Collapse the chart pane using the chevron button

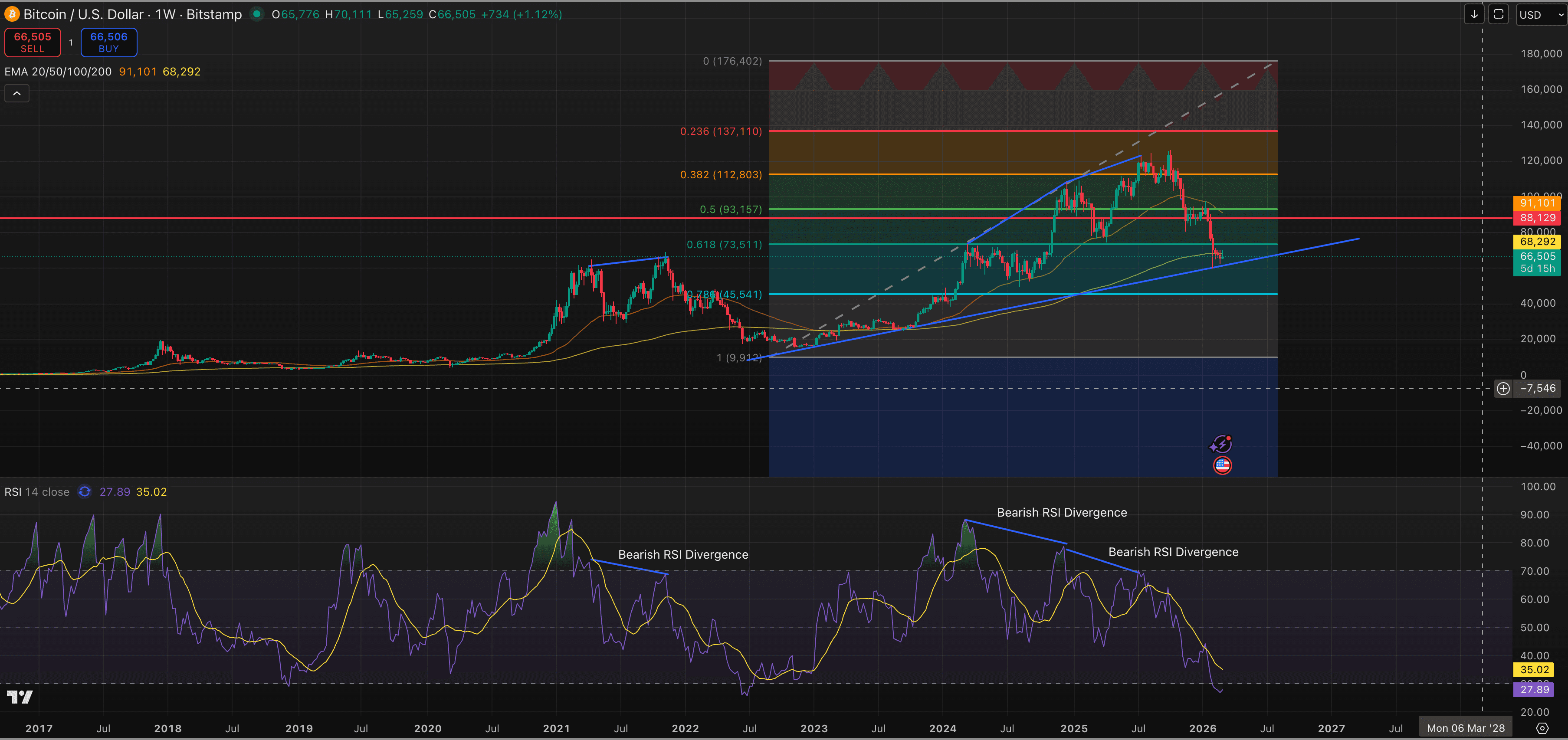coord(17,93)
